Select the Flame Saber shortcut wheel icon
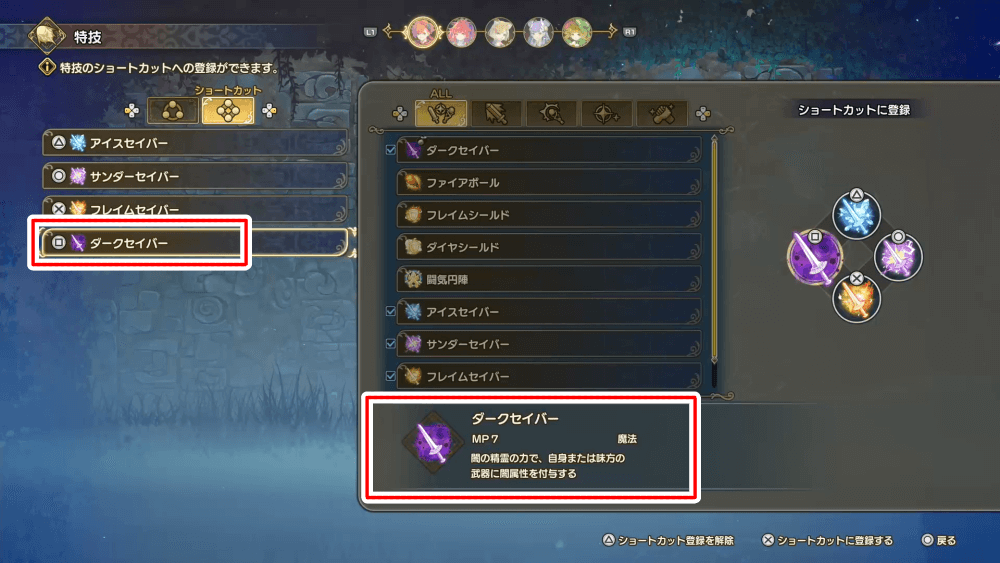 click(x=856, y=298)
